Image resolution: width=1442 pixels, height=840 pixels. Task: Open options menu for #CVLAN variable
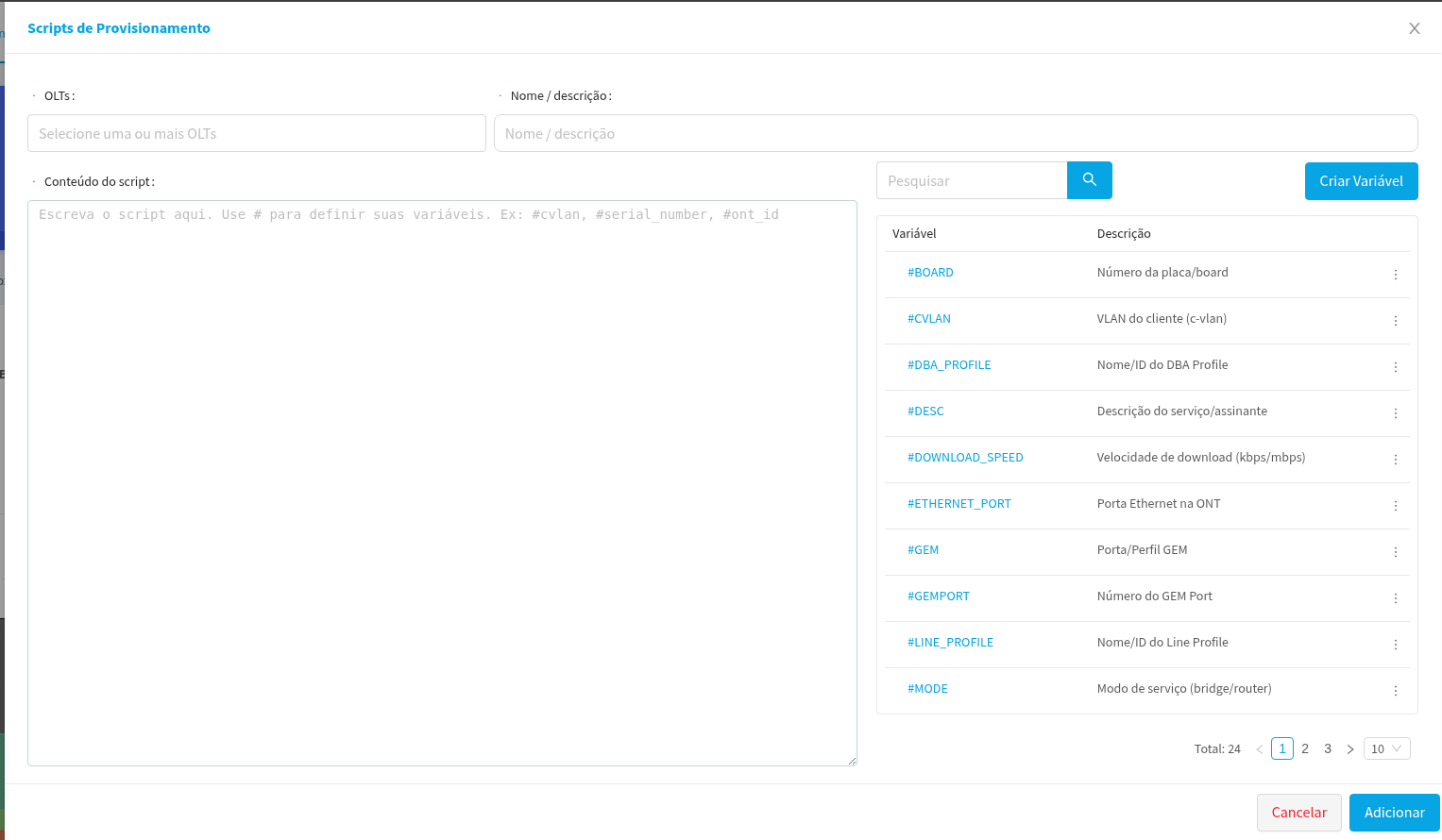pyautogui.click(x=1395, y=320)
